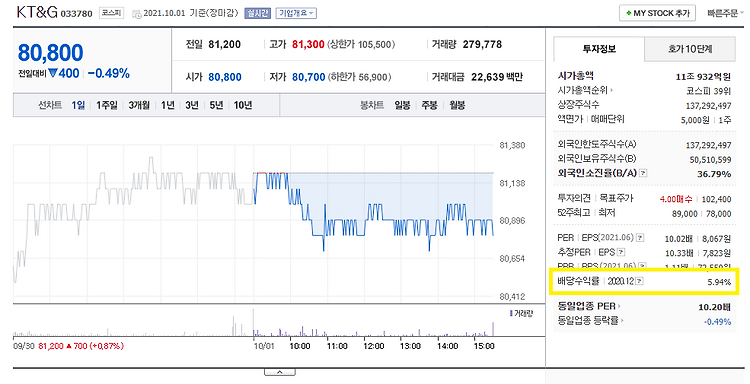Click the 4.00매수 investment opinion

click(x=676, y=199)
